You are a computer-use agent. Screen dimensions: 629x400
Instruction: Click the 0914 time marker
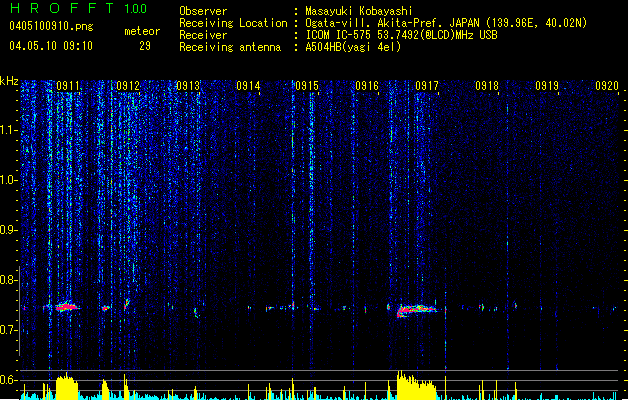[248, 85]
